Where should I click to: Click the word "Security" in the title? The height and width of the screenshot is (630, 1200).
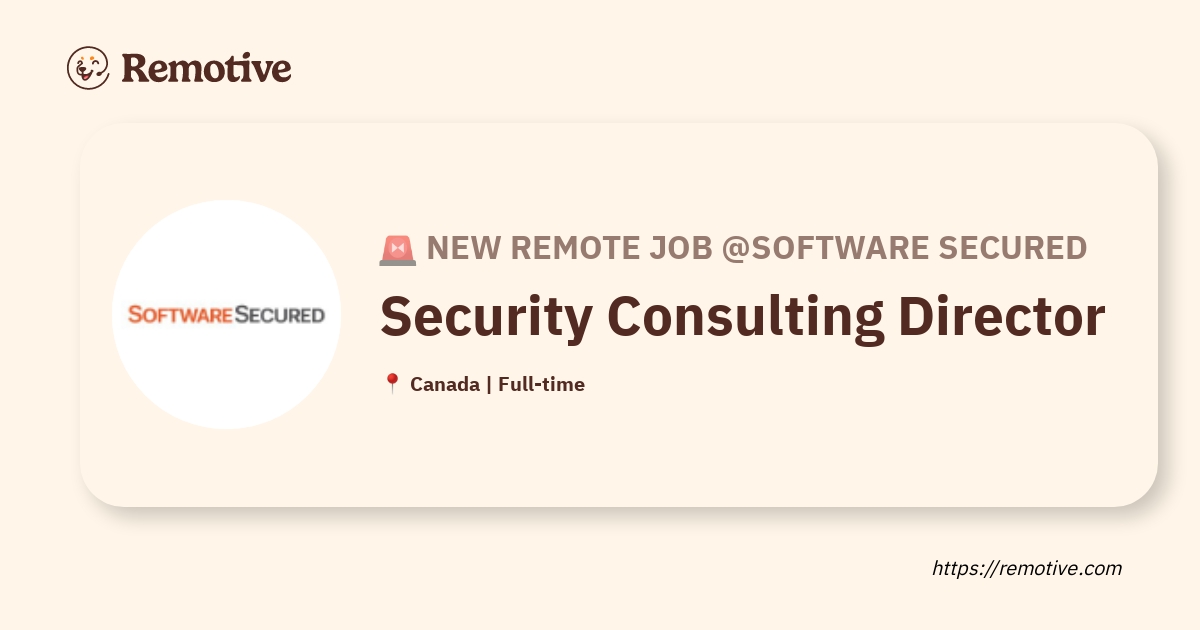pos(486,317)
